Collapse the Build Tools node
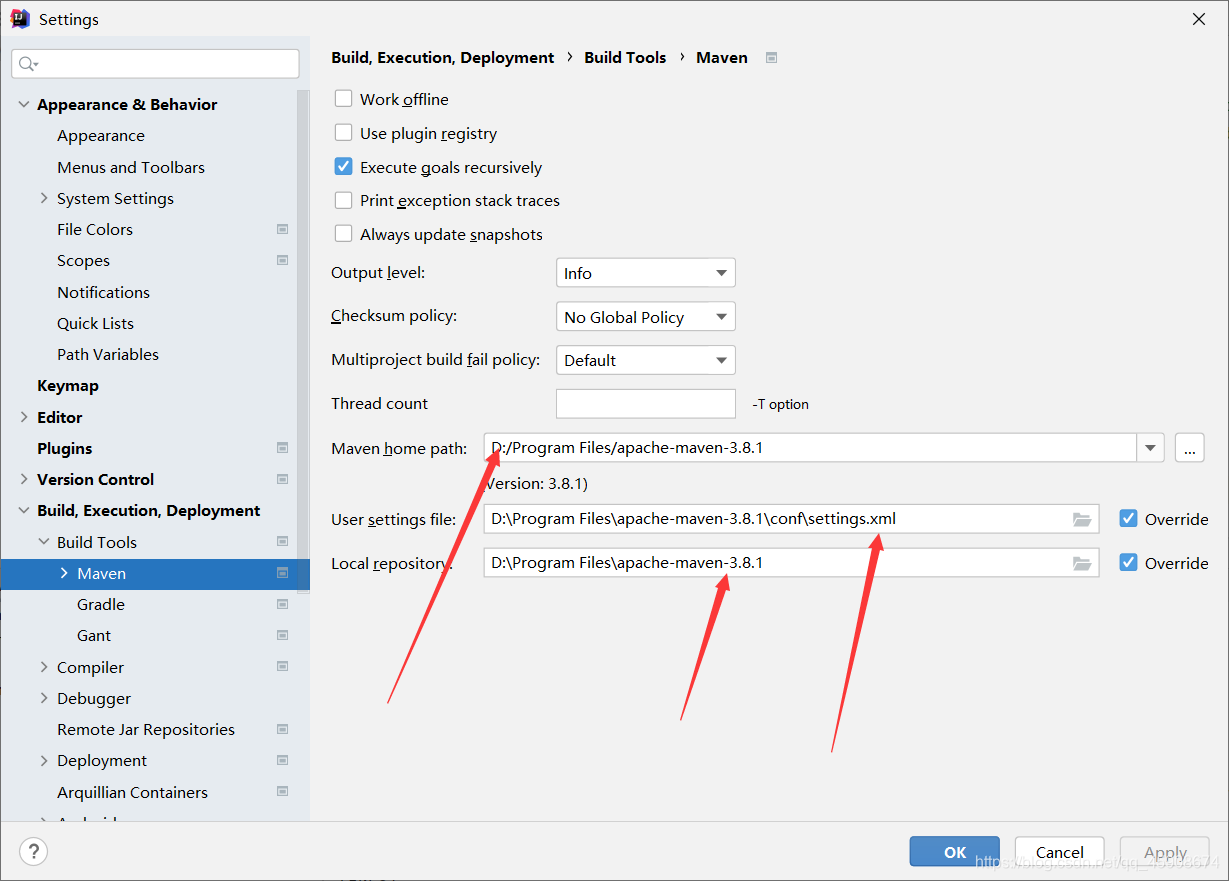 [44, 542]
